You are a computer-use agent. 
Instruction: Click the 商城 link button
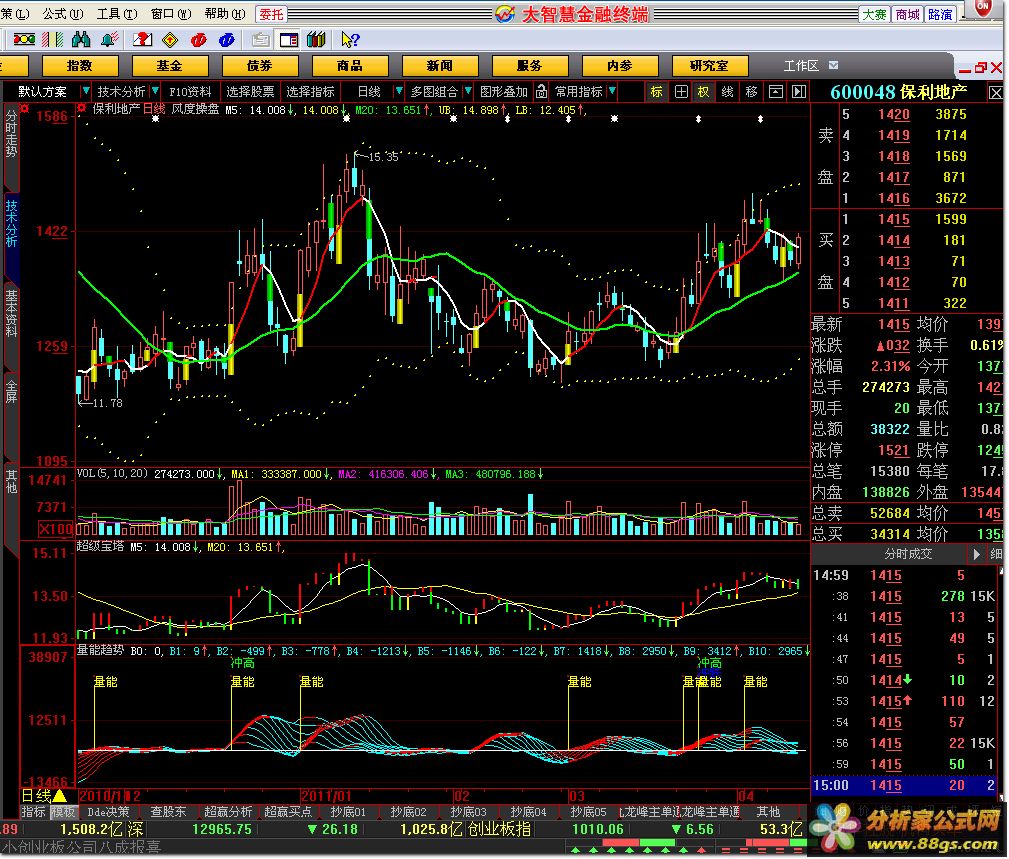(x=907, y=14)
